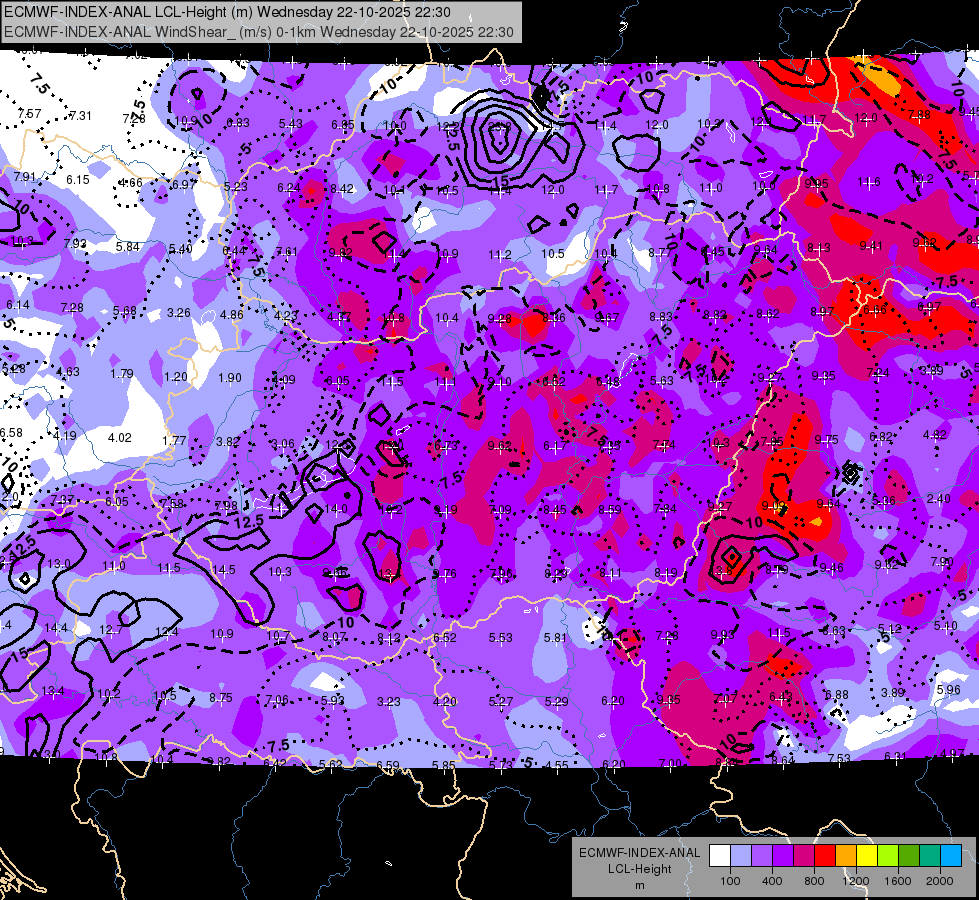979x900 pixels.
Task: Click the 7.90 grid value
Action: click(942, 561)
